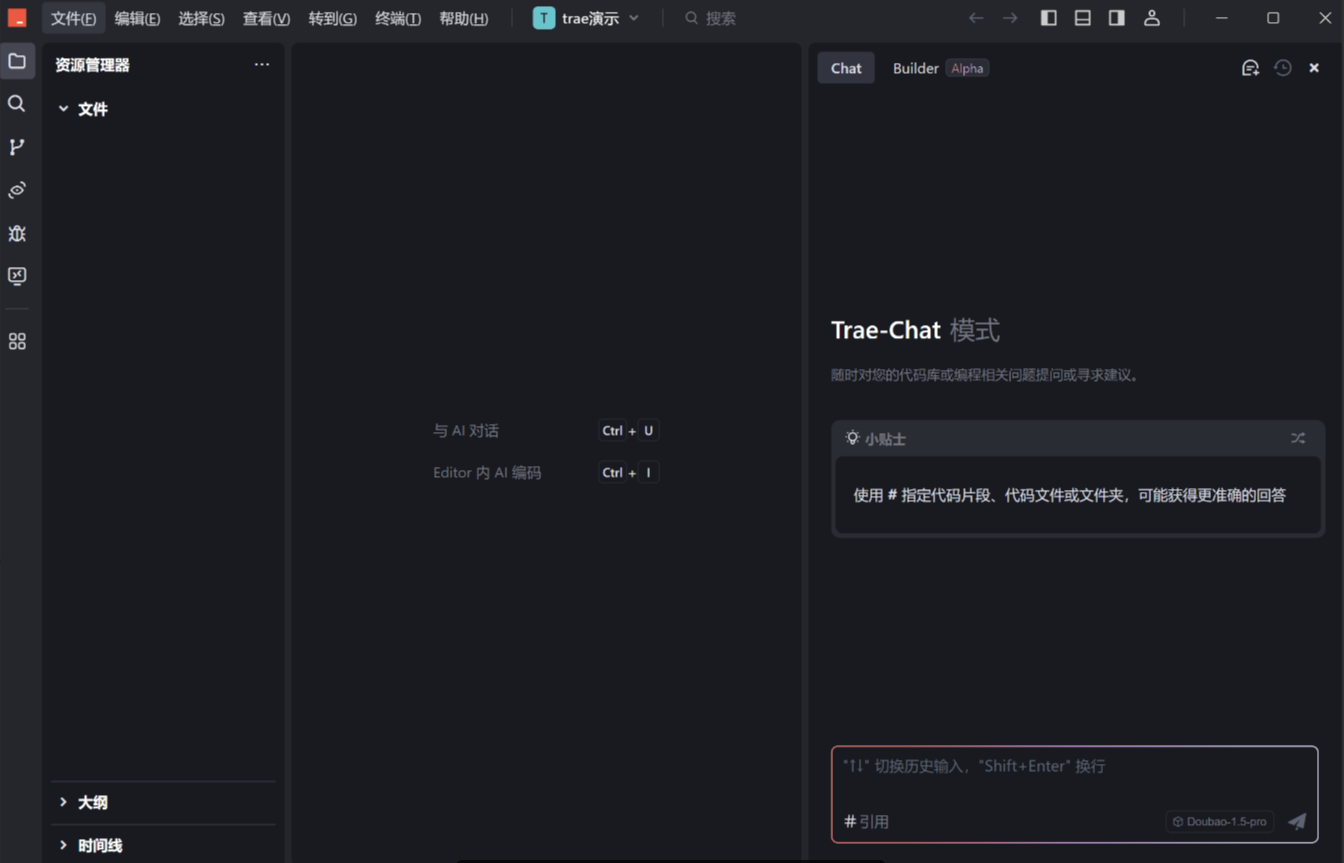1344x863 pixels.
Task: Click the chevron next to trae演示
Action: [x=634, y=18]
